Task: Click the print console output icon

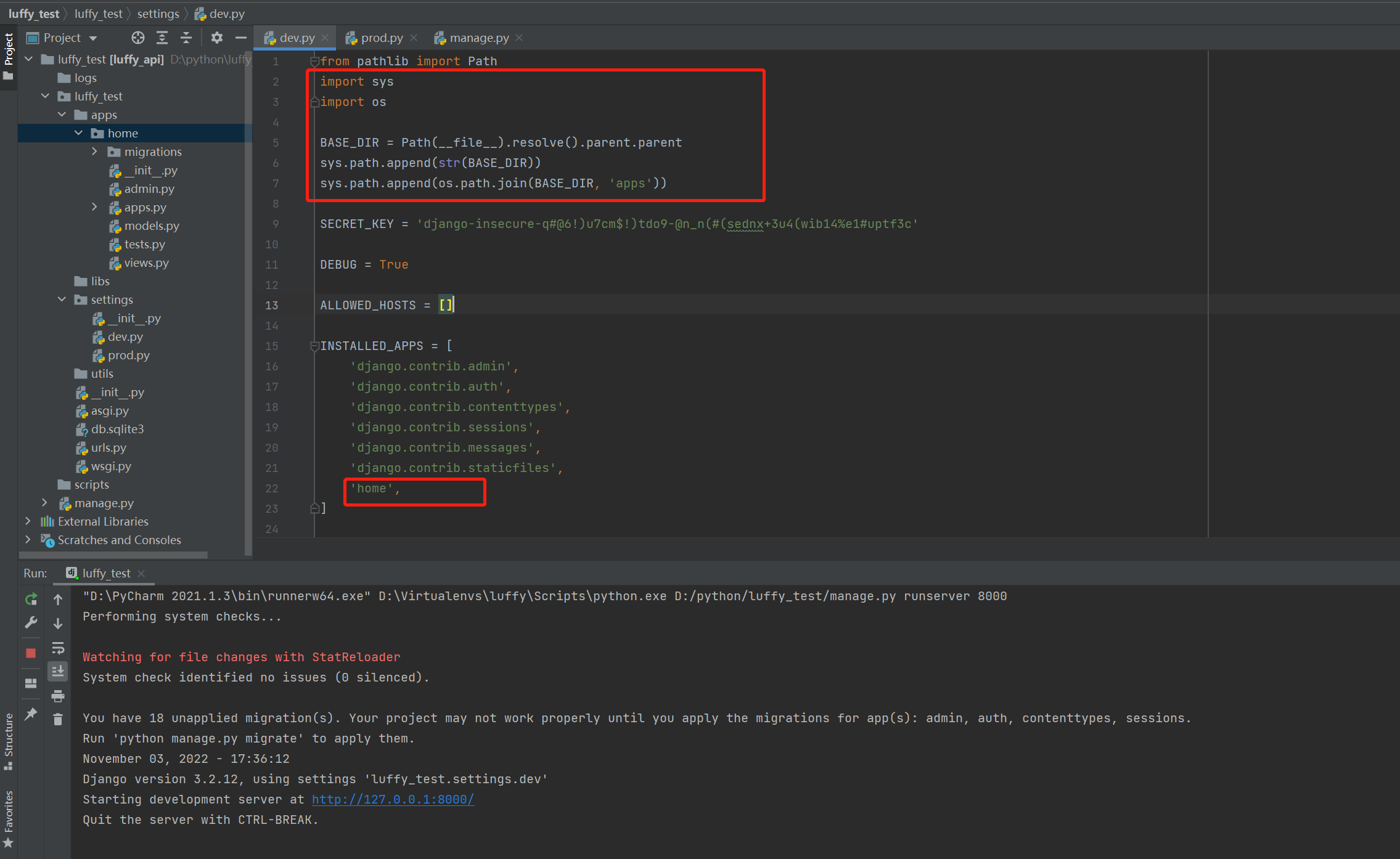Action: (58, 696)
